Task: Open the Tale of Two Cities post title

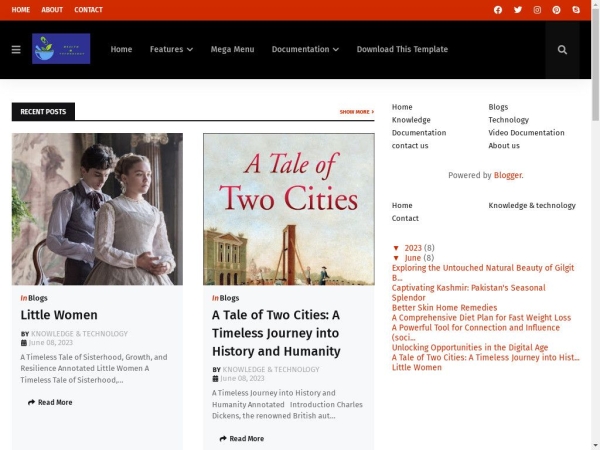Action: click(276, 333)
